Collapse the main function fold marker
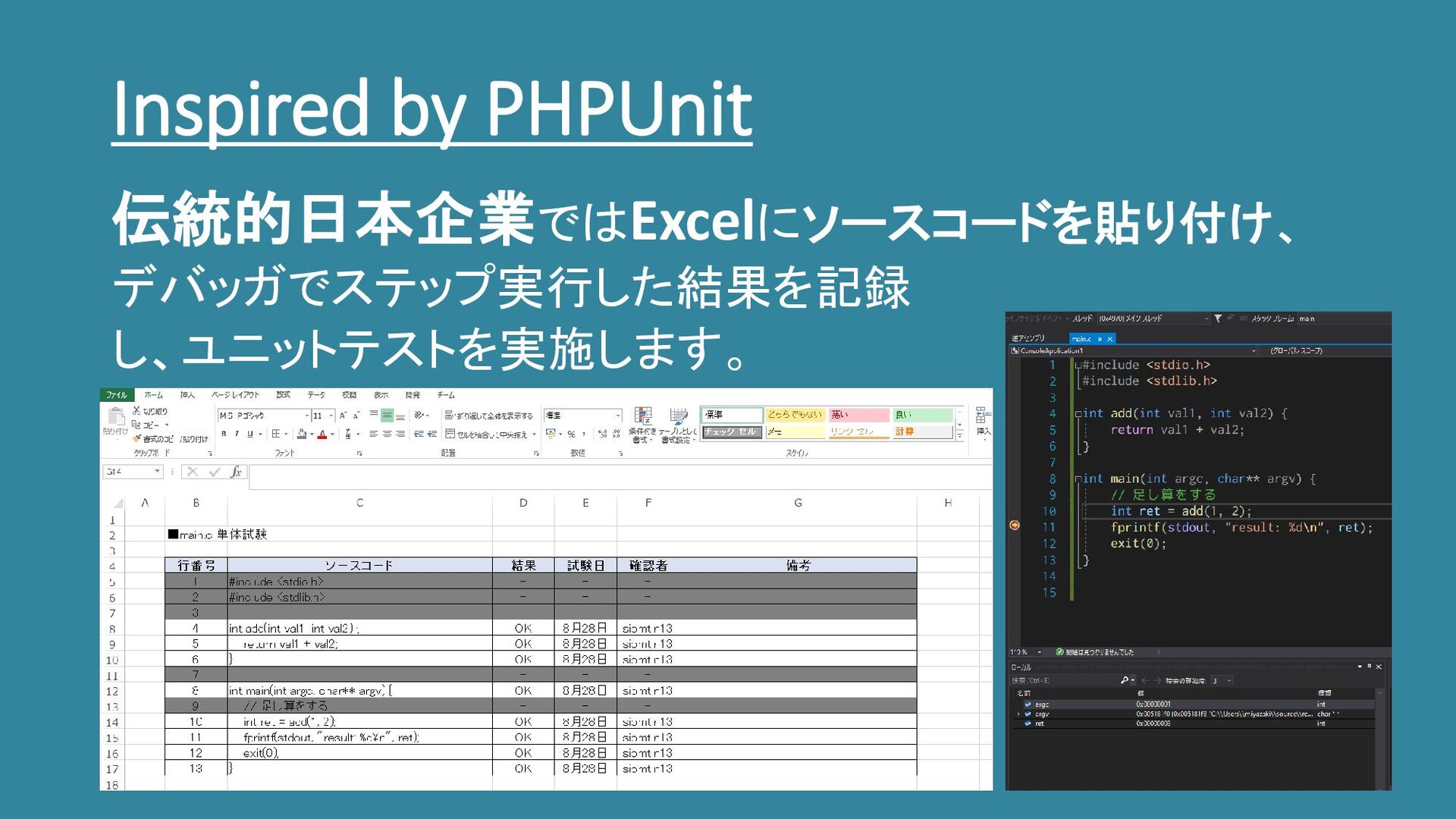The height and width of the screenshot is (819, 1456). click(1078, 479)
